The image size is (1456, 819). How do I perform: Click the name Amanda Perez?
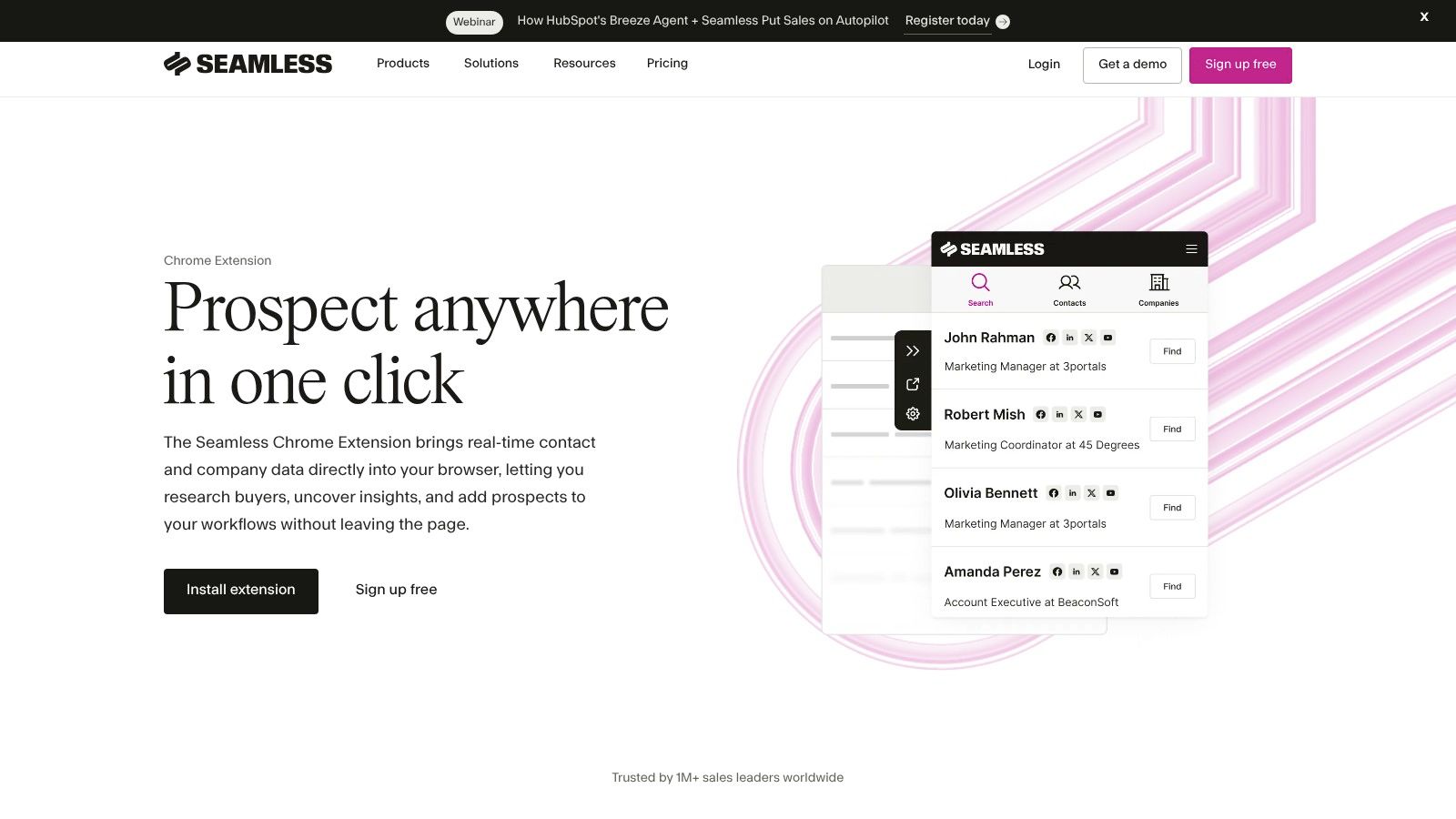(993, 572)
